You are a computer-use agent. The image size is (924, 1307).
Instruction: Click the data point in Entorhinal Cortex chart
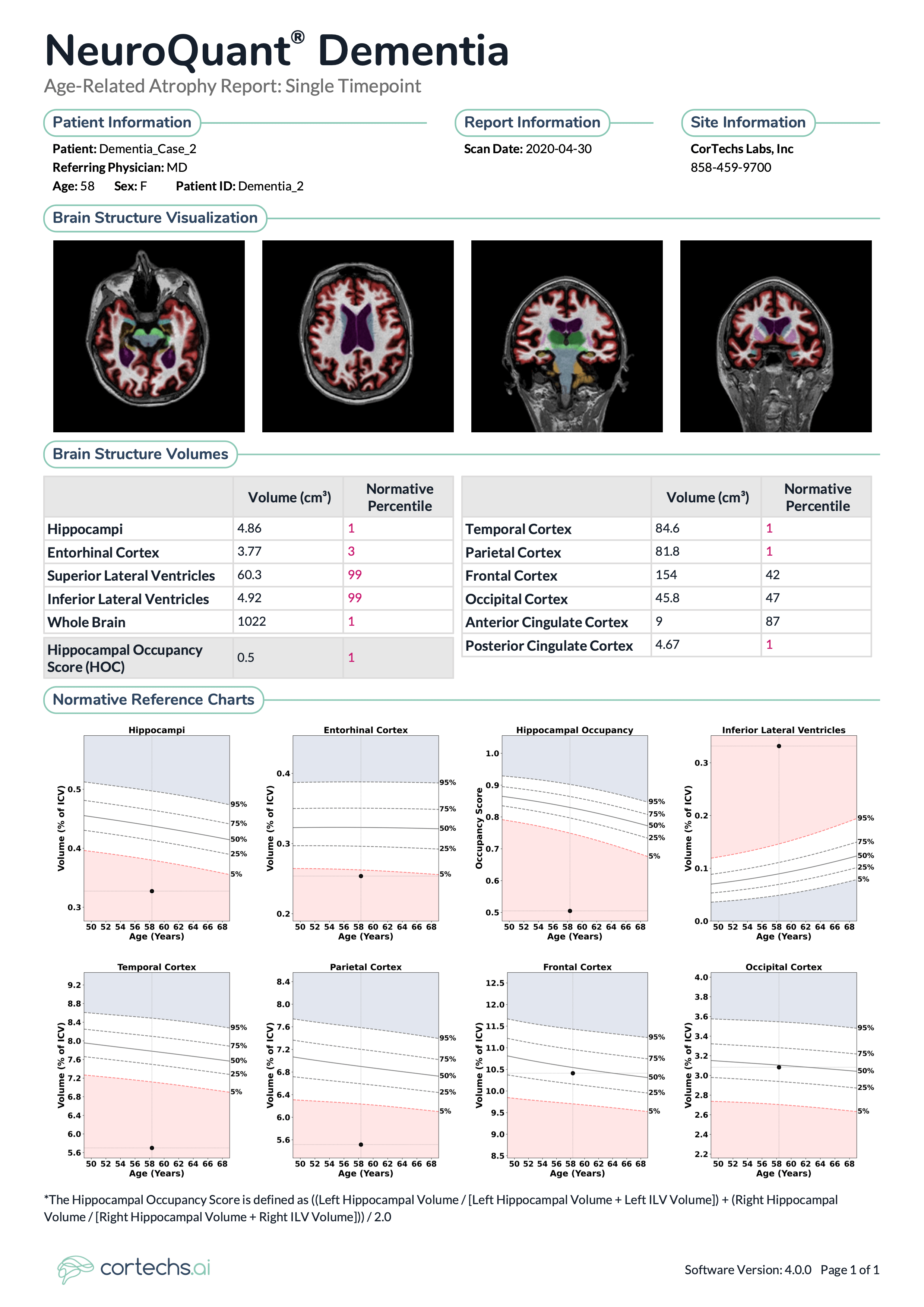pyautogui.click(x=361, y=876)
